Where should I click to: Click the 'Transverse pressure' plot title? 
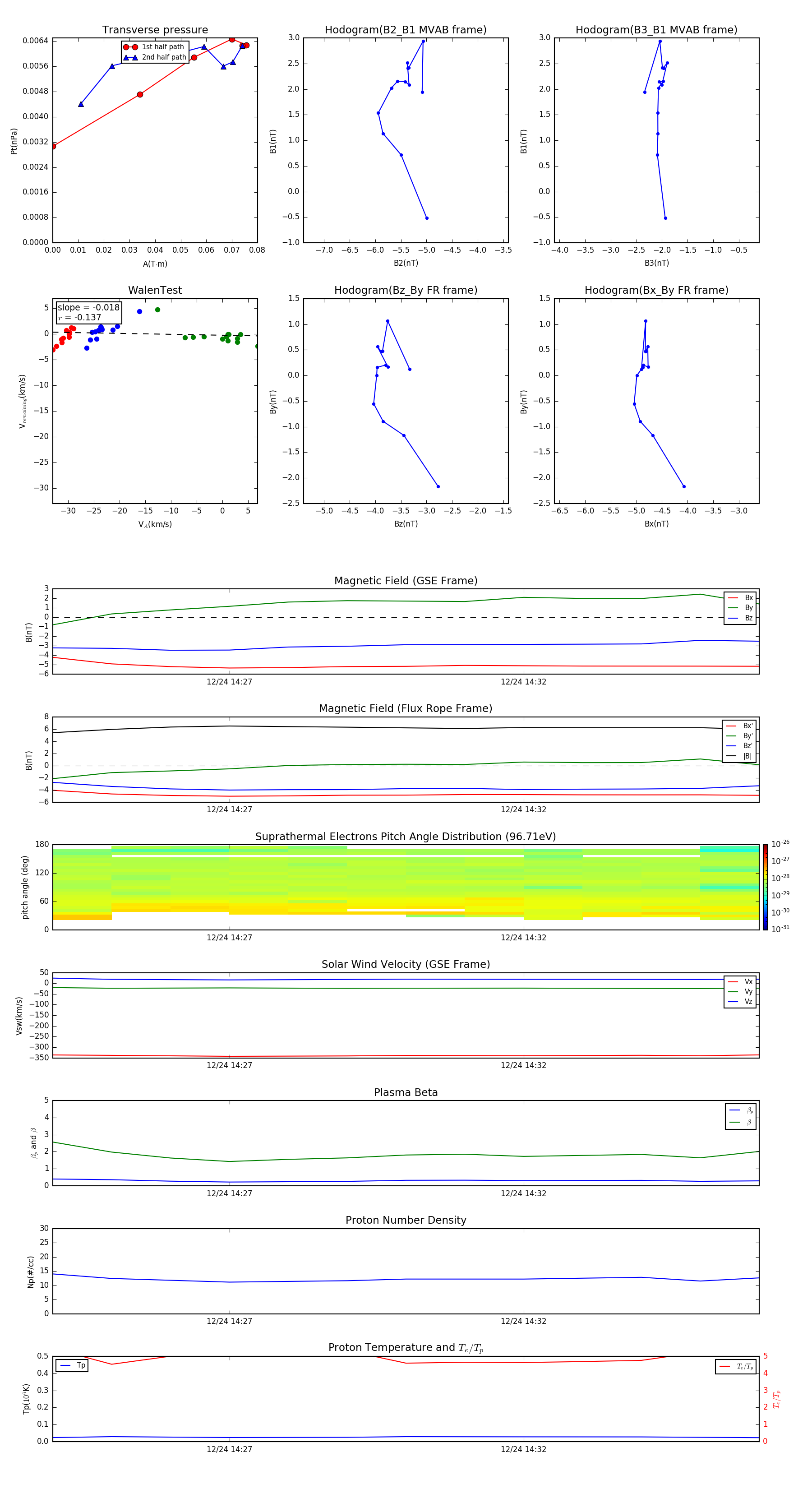155,30
